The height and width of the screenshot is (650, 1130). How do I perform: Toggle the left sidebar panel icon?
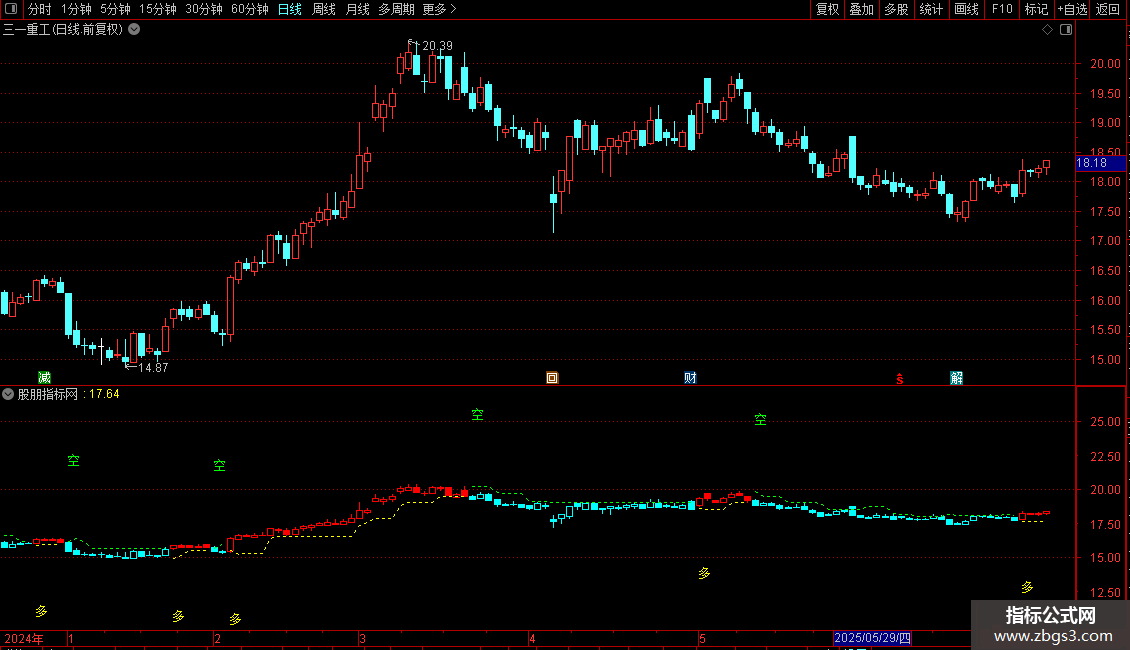11,9
